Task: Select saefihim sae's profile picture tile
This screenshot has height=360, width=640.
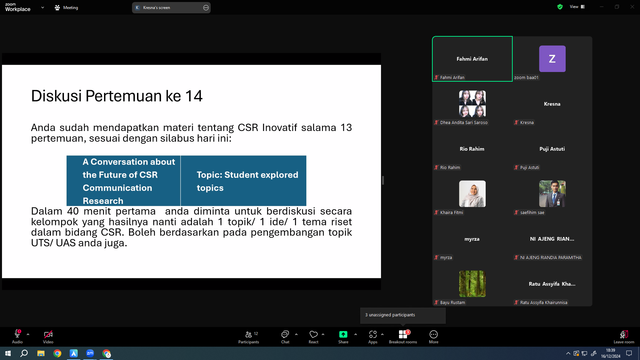Action: 552,194
